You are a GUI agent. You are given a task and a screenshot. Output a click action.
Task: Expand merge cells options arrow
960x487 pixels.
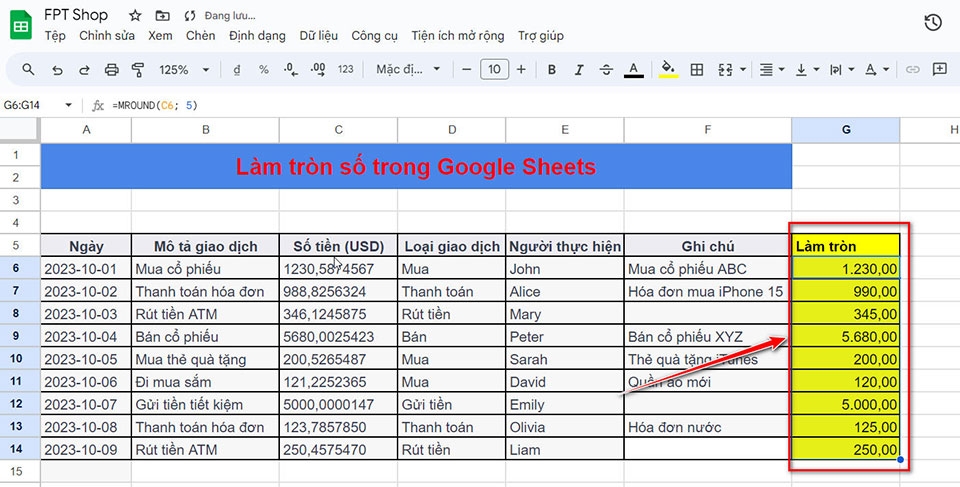click(743, 70)
